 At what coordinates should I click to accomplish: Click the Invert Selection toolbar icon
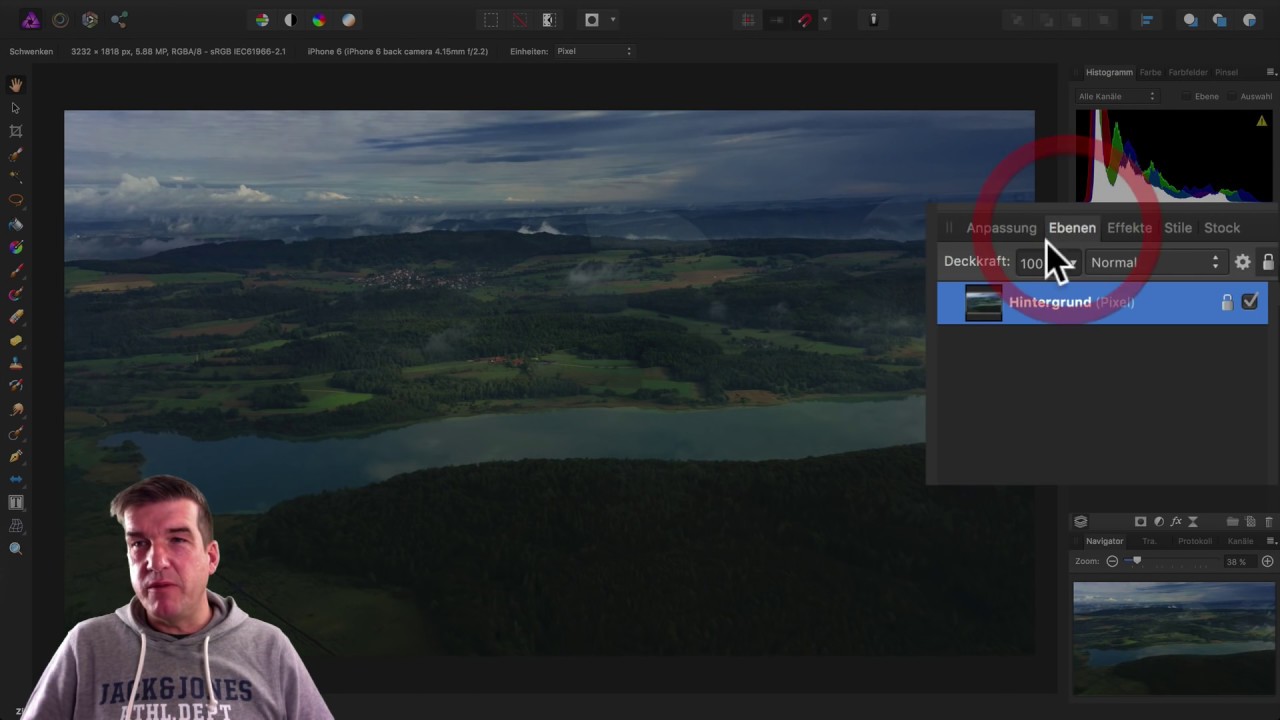(548, 20)
